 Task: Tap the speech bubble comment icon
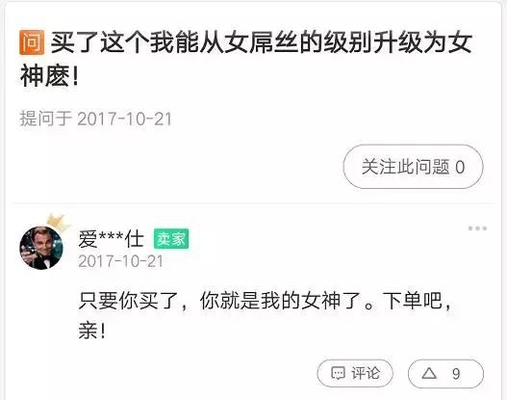pos(338,373)
